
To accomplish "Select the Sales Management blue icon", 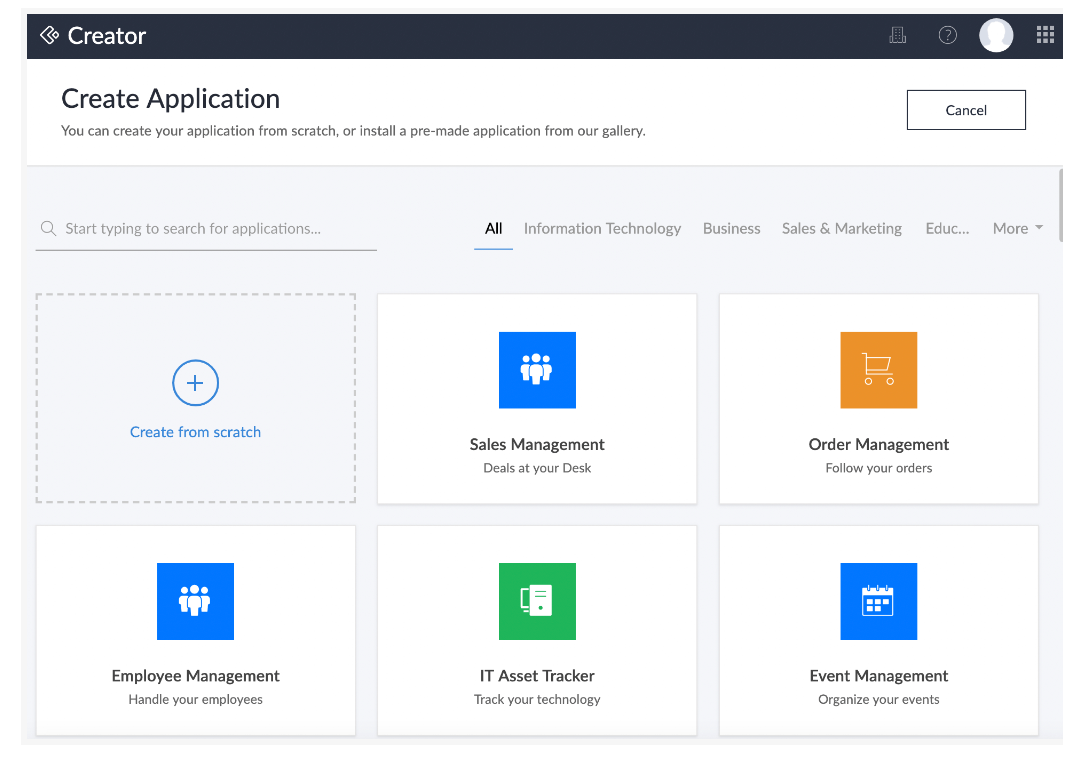I will pyautogui.click(x=537, y=370).
